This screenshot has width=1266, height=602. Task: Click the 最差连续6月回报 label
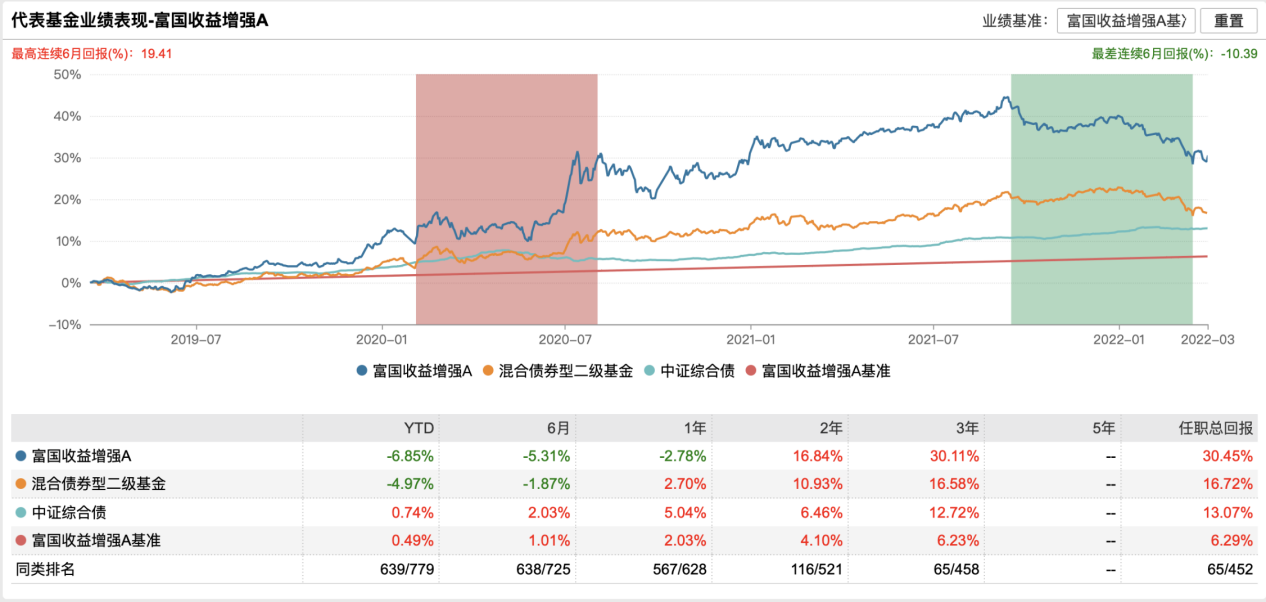[1150, 54]
